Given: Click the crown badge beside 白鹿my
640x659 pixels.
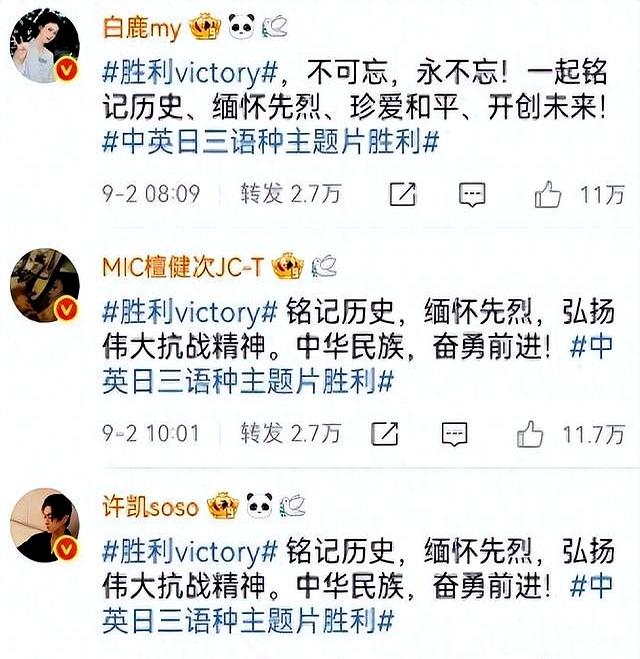Looking at the screenshot, I should 205,27.
